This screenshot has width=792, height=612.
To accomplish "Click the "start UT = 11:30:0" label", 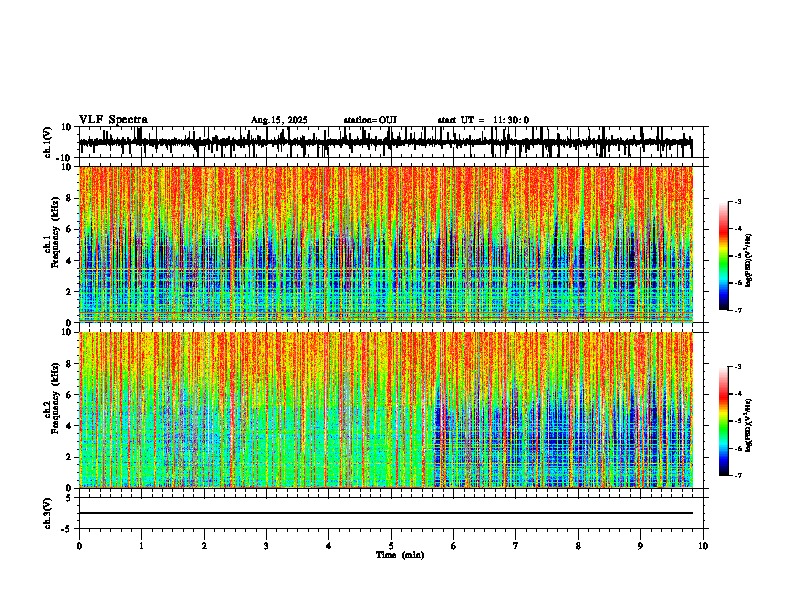I will [483, 120].
